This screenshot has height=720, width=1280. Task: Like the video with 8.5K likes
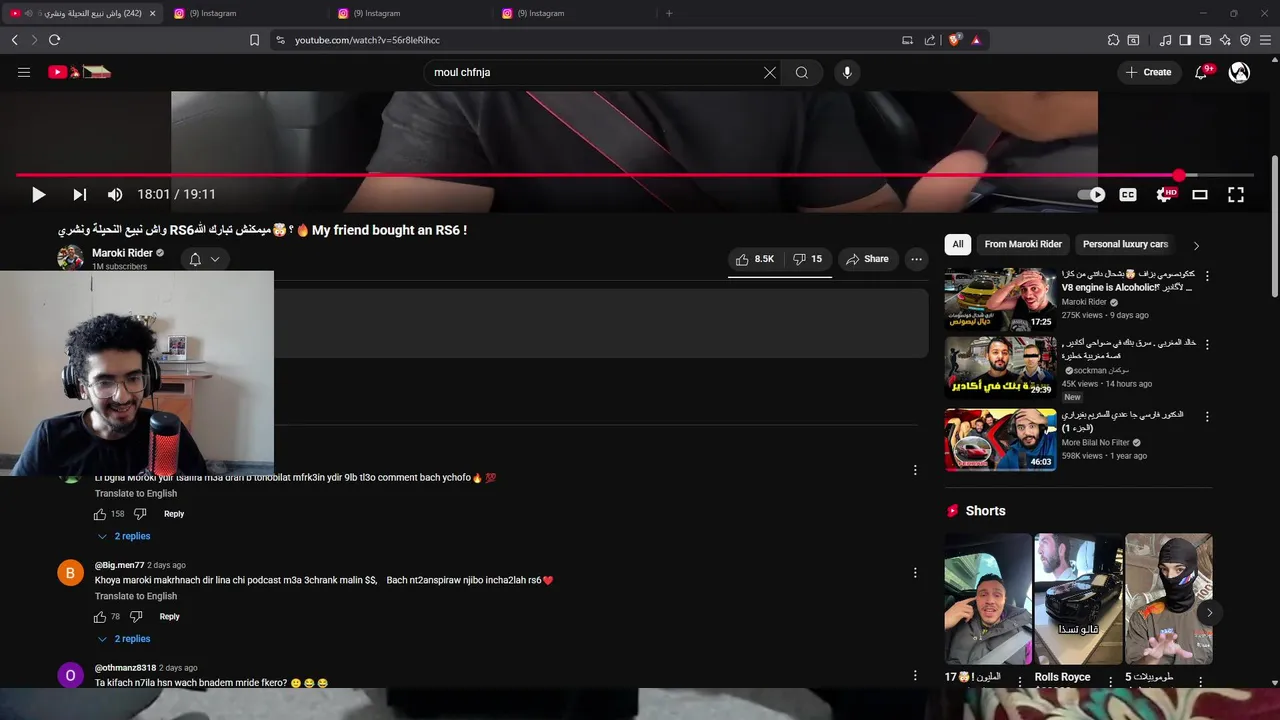[x=755, y=259]
